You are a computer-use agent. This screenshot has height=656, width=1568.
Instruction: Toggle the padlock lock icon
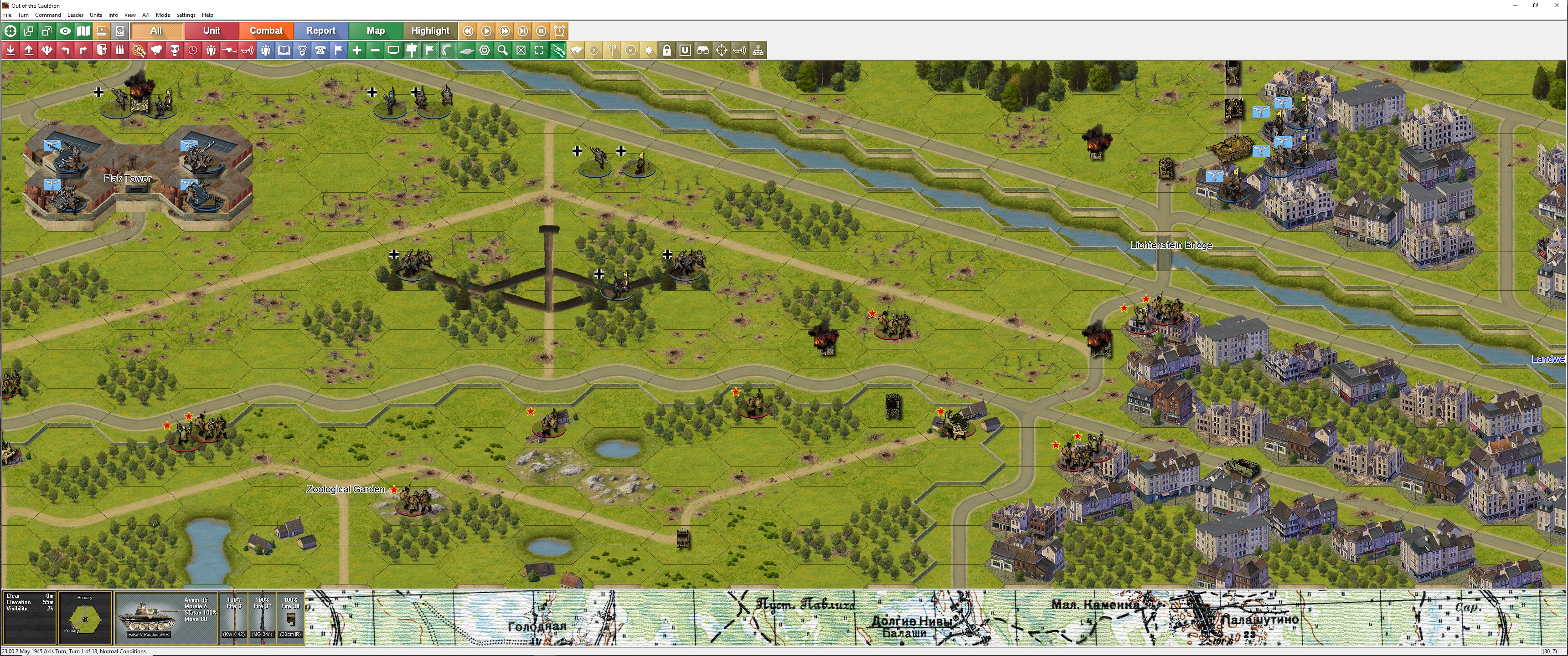point(667,51)
